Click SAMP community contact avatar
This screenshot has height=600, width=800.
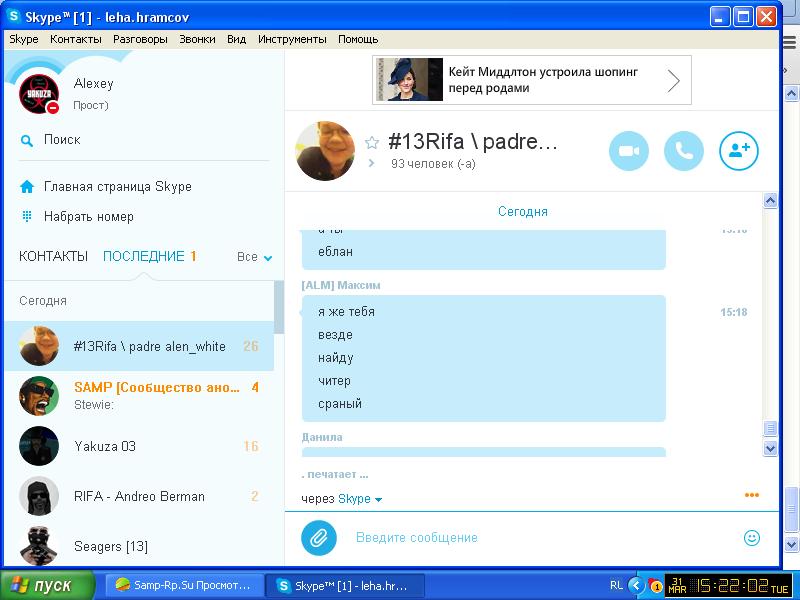[x=39, y=396]
